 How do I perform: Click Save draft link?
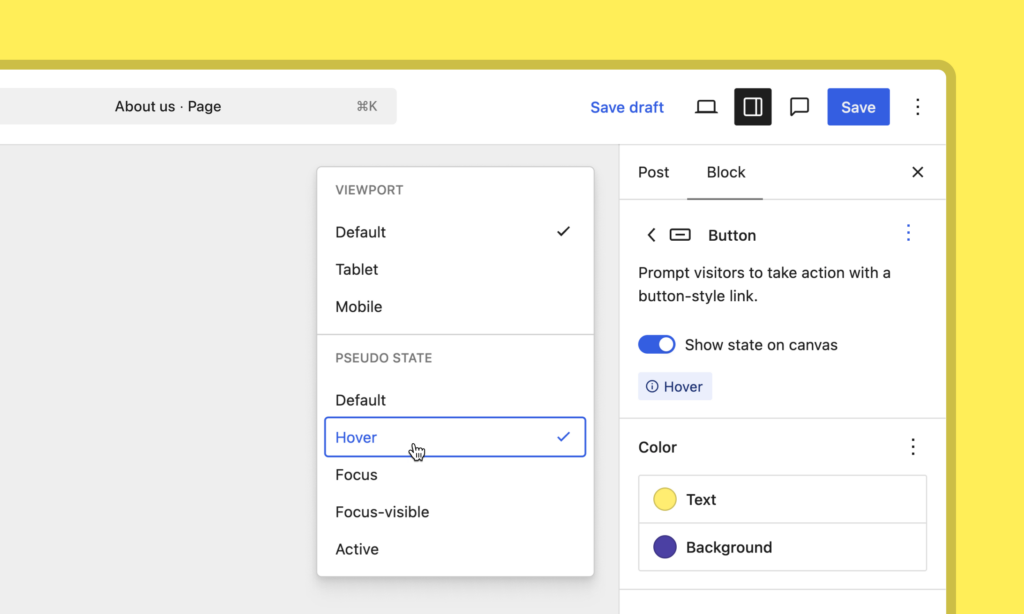627,107
